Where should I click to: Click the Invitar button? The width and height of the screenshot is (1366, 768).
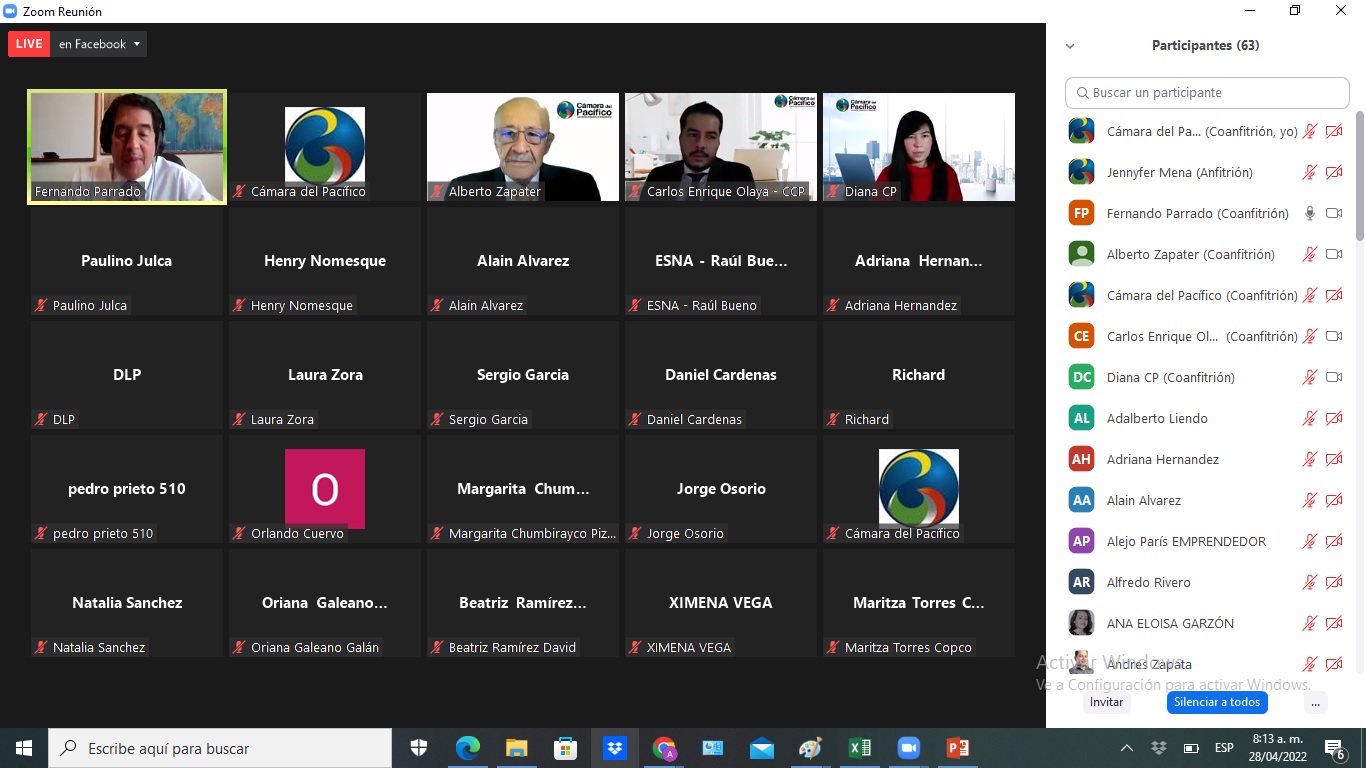(1106, 702)
